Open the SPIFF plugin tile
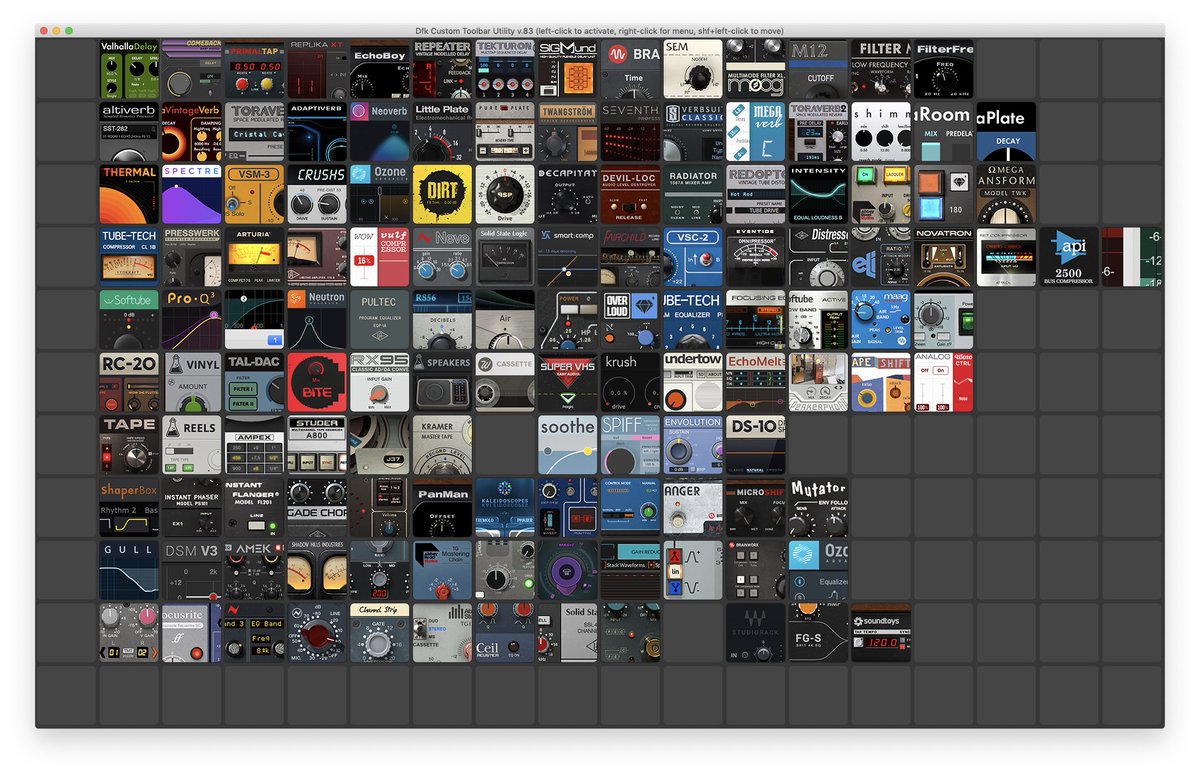Screen dimensions: 1200x775 pyautogui.click(x=630, y=445)
